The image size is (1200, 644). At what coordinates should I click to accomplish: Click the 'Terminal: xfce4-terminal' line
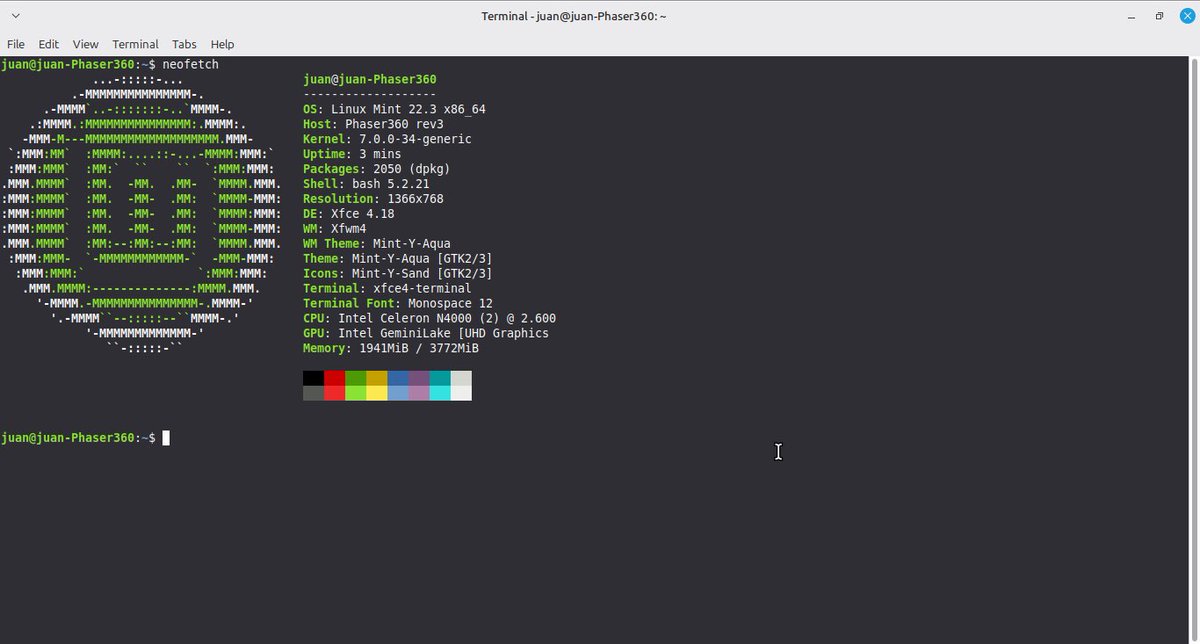[x=387, y=289]
